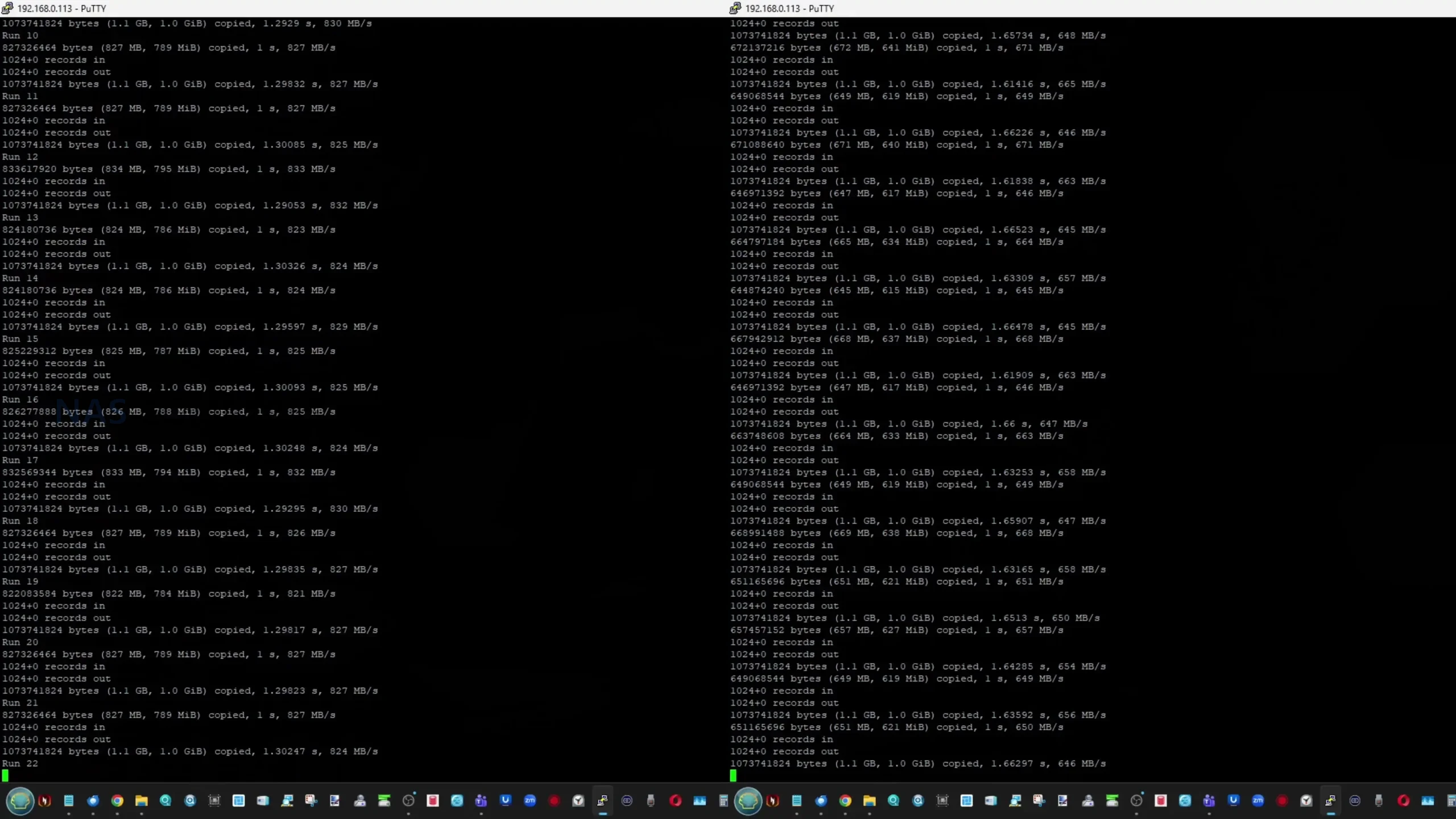
Task: Launch Google Chrome from the left monitor's taskbar
Action: [117, 801]
